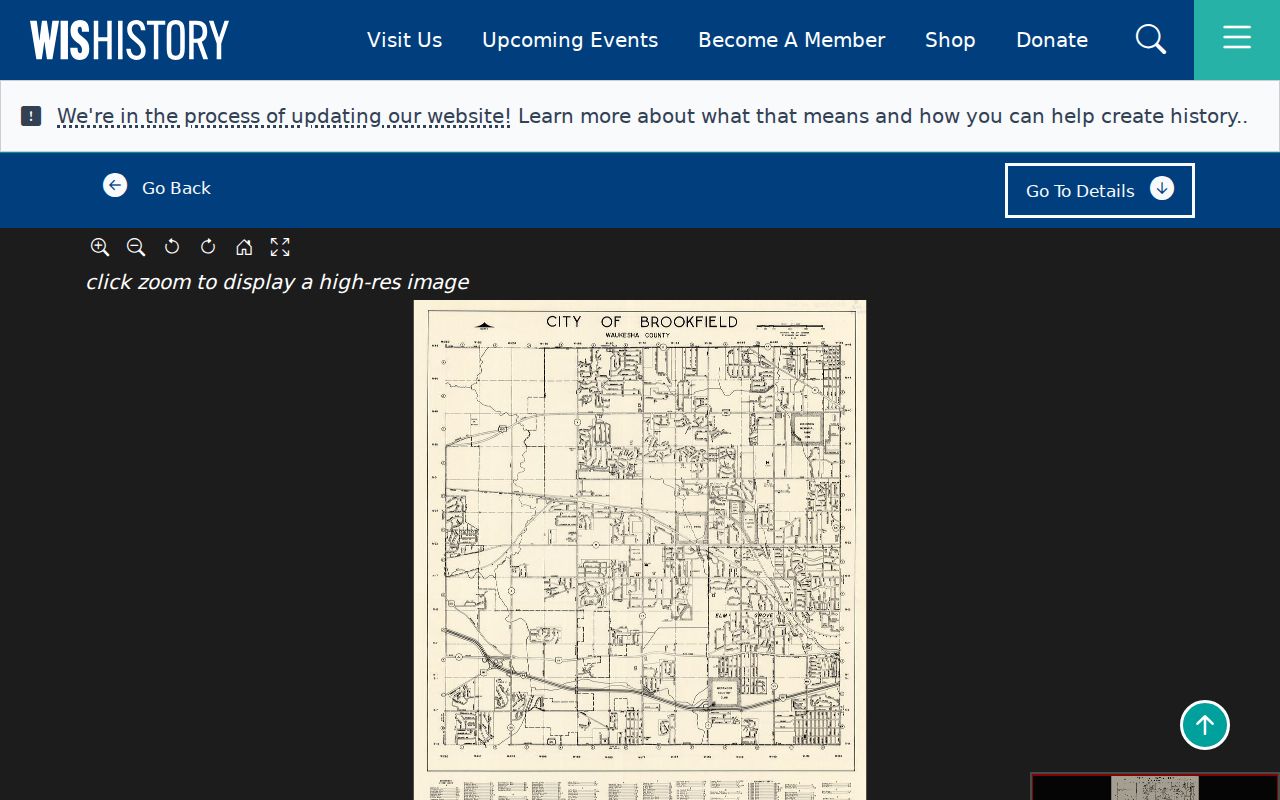The image size is (1280, 800).
Task: Click the Go Back text link
Action: click(x=176, y=188)
